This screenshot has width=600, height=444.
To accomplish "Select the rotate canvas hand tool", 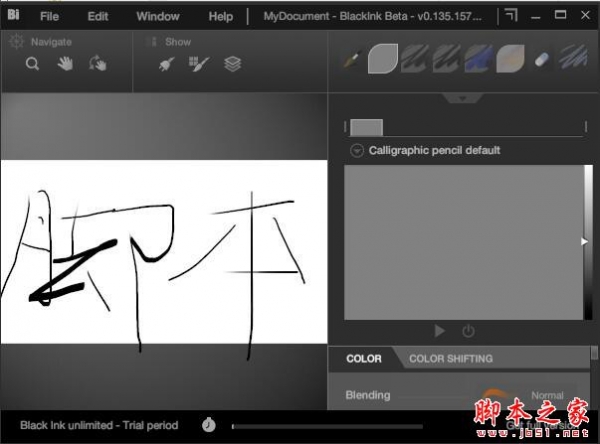I will click(x=97, y=64).
